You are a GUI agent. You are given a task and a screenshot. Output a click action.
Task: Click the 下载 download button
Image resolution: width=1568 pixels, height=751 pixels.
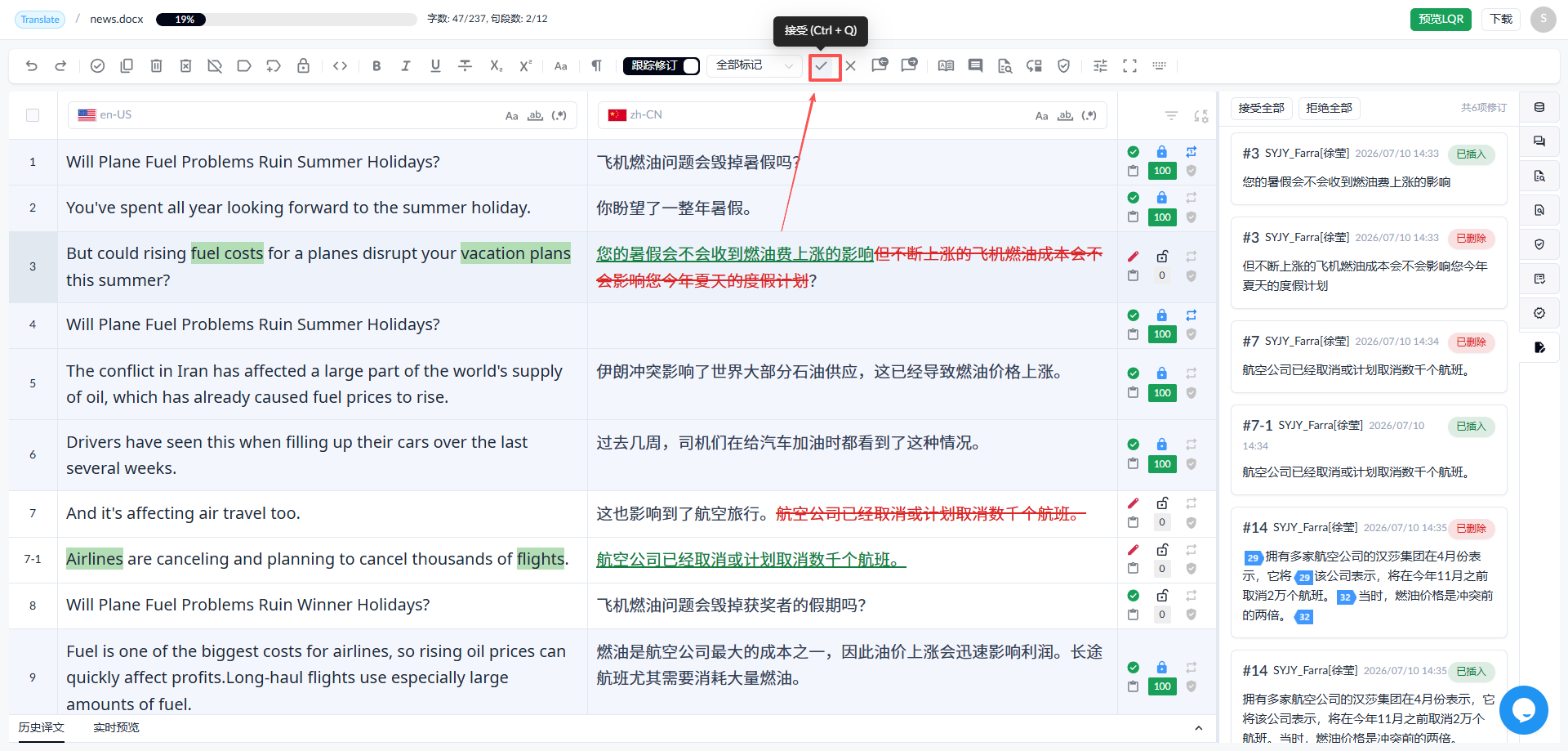tap(1501, 19)
